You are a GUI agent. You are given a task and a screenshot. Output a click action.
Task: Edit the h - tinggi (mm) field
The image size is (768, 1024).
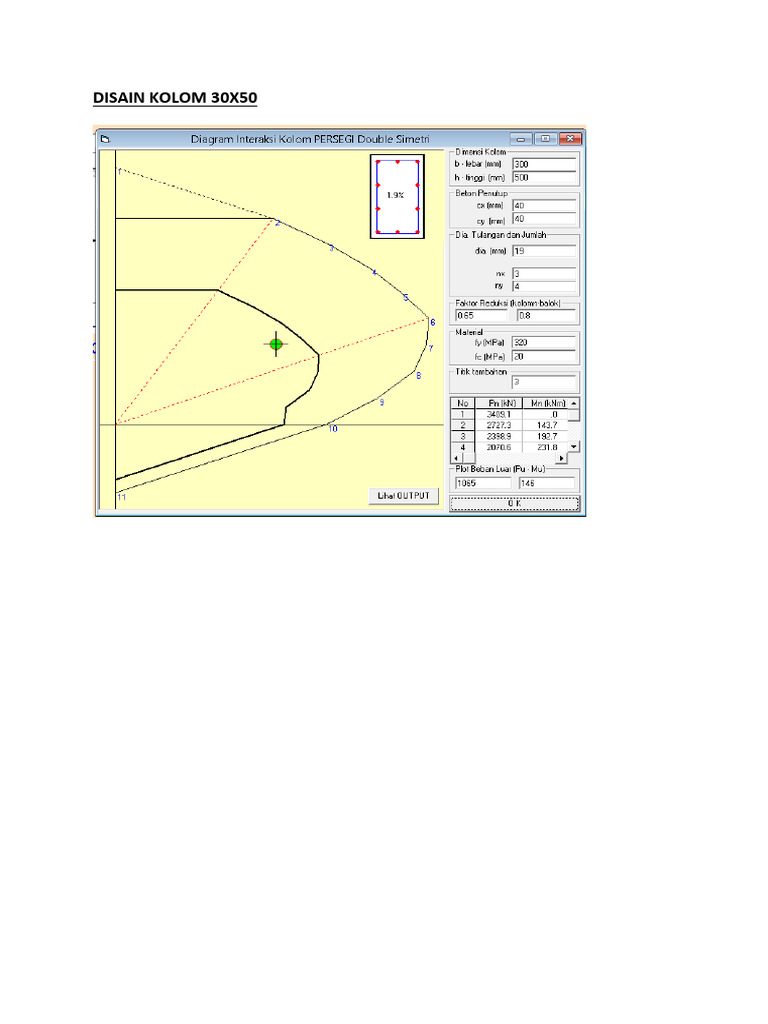(x=544, y=177)
